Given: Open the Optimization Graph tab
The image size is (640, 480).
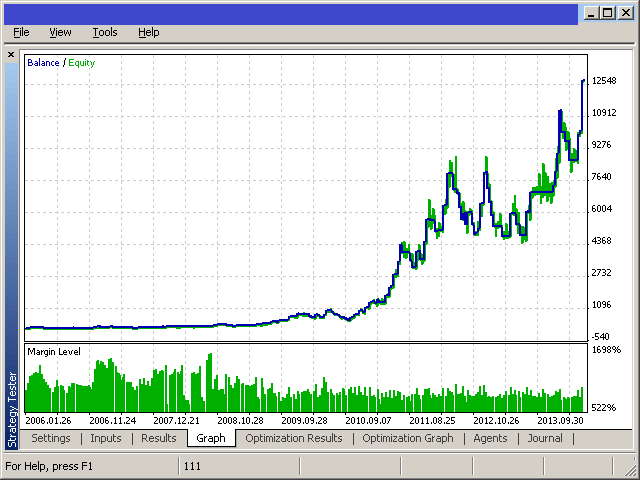Looking at the screenshot, I should pos(408,438).
